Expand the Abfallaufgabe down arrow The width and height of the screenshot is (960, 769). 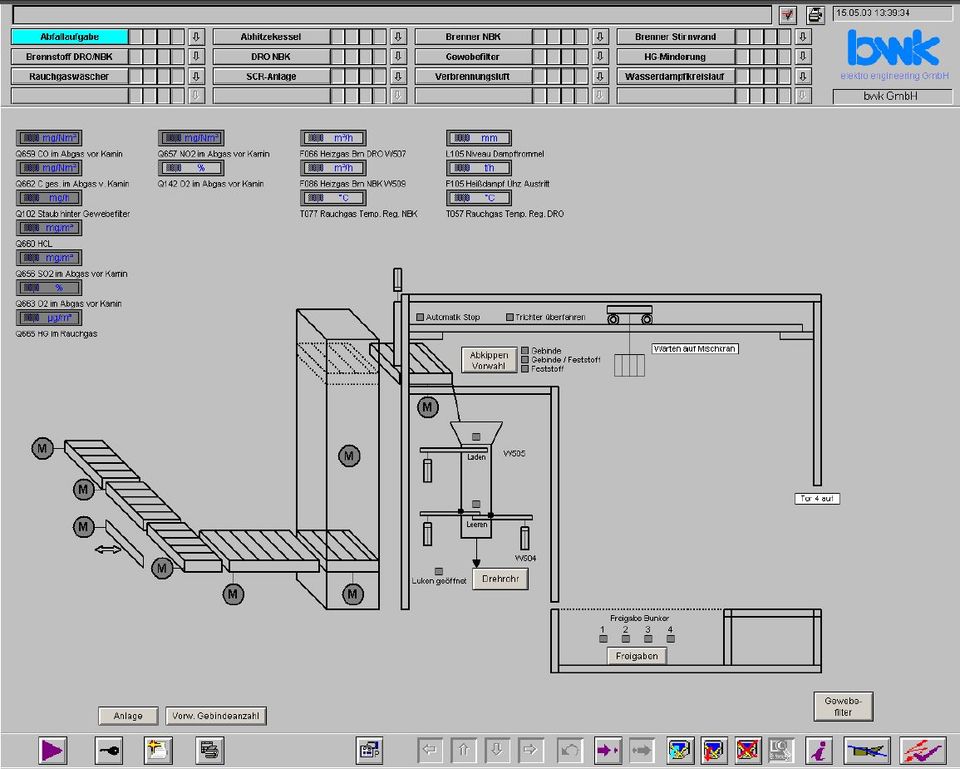coord(196,37)
